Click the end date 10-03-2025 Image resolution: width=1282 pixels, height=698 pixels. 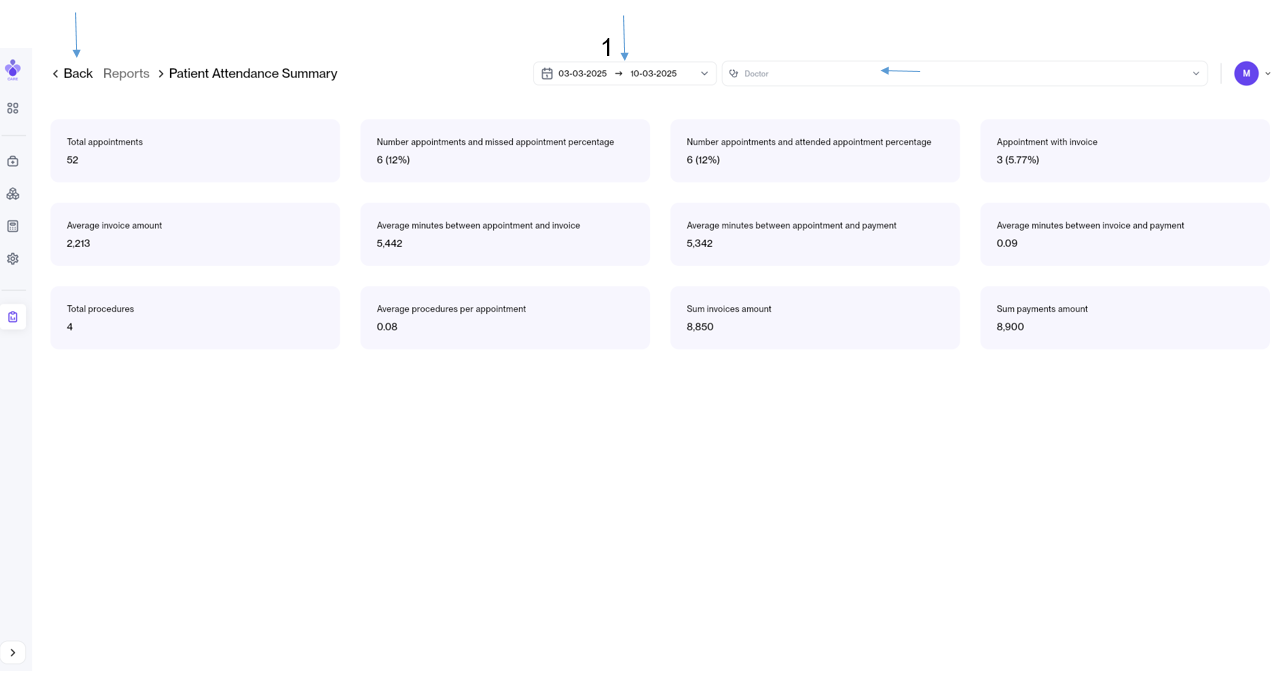(653, 74)
